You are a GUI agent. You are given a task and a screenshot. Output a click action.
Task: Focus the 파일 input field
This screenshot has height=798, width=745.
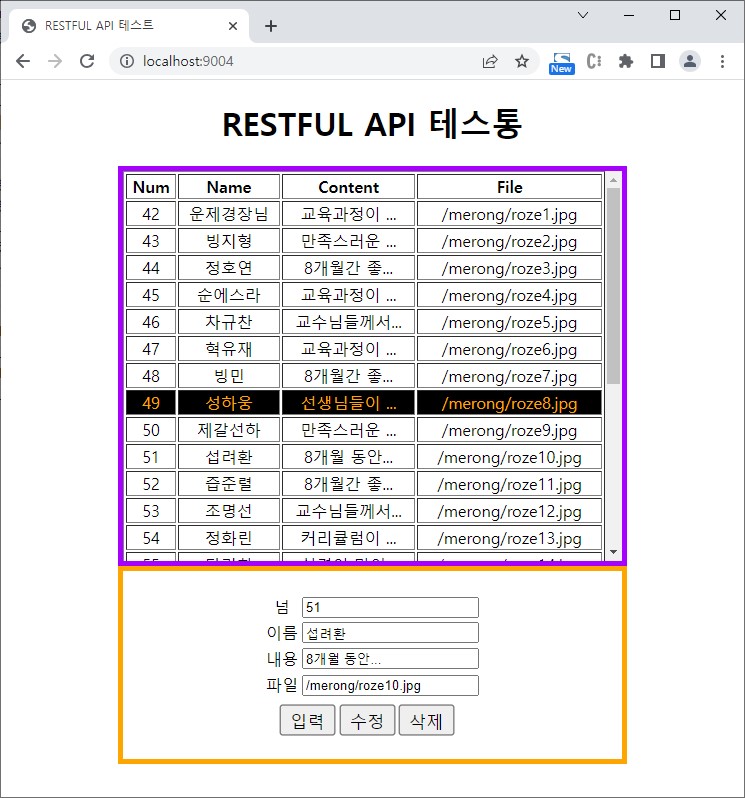pyautogui.click(x=390, y=685)
